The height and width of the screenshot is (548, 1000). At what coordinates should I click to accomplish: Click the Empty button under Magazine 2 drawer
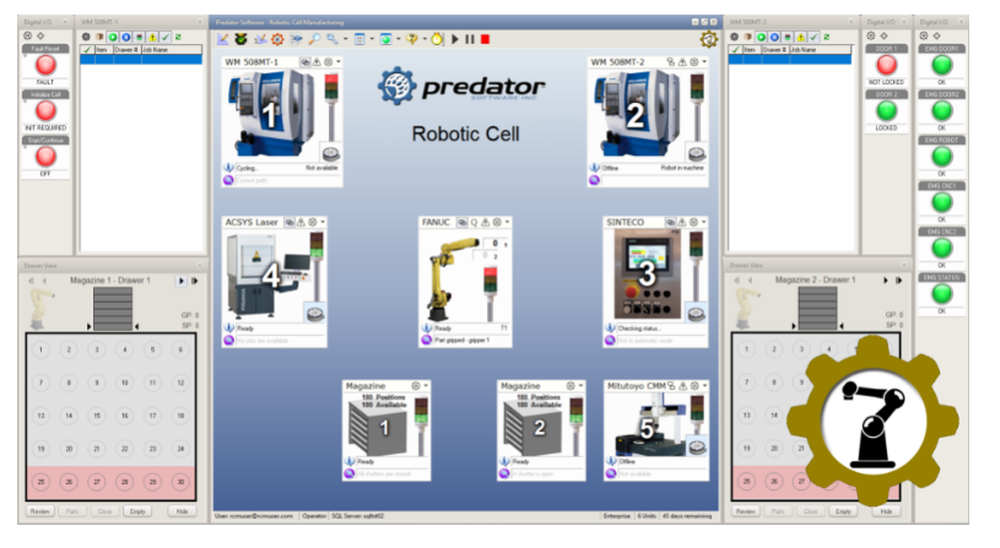click(842, 511)
